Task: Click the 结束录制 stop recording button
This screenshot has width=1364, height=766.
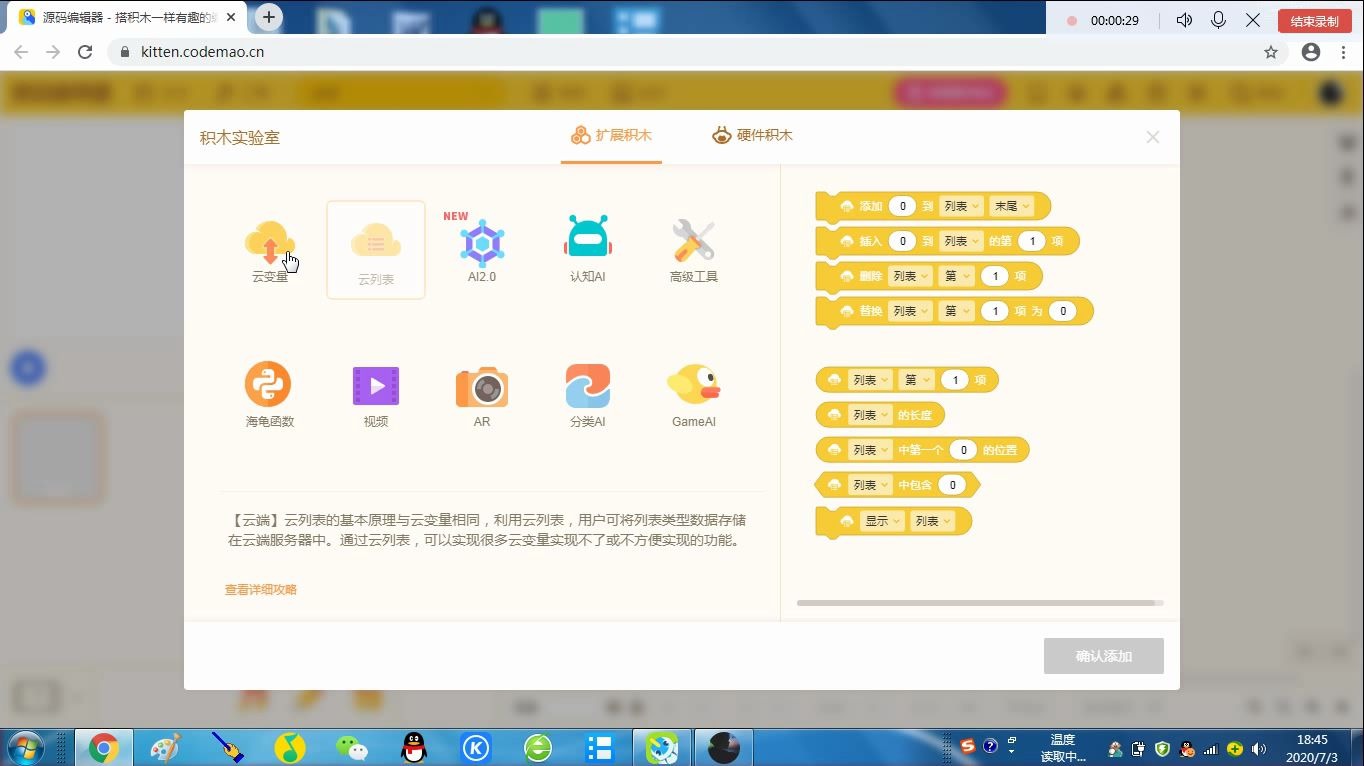Action: pos(1314,21)
